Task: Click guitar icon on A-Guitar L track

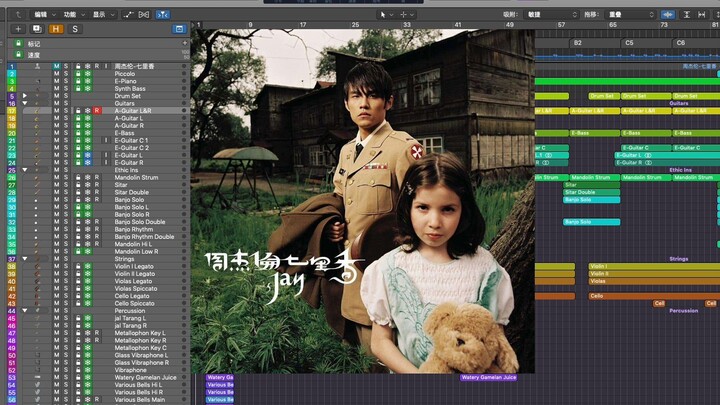Action: click(37, 118)
